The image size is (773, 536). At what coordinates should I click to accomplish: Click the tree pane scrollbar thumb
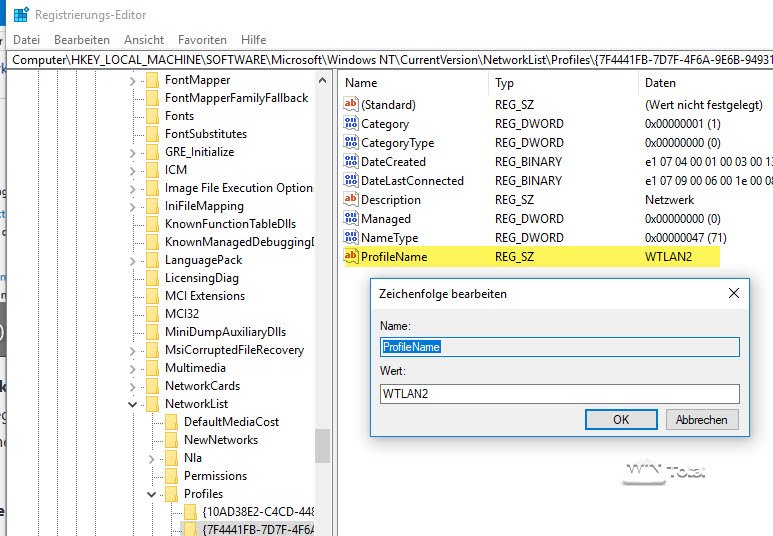(x=322, y=446)
